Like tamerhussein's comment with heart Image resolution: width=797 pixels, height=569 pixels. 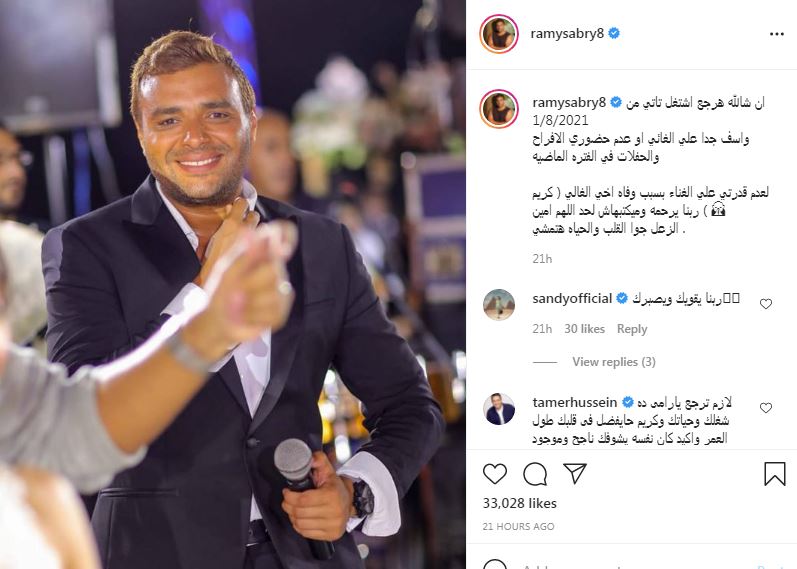coord(766,407)
